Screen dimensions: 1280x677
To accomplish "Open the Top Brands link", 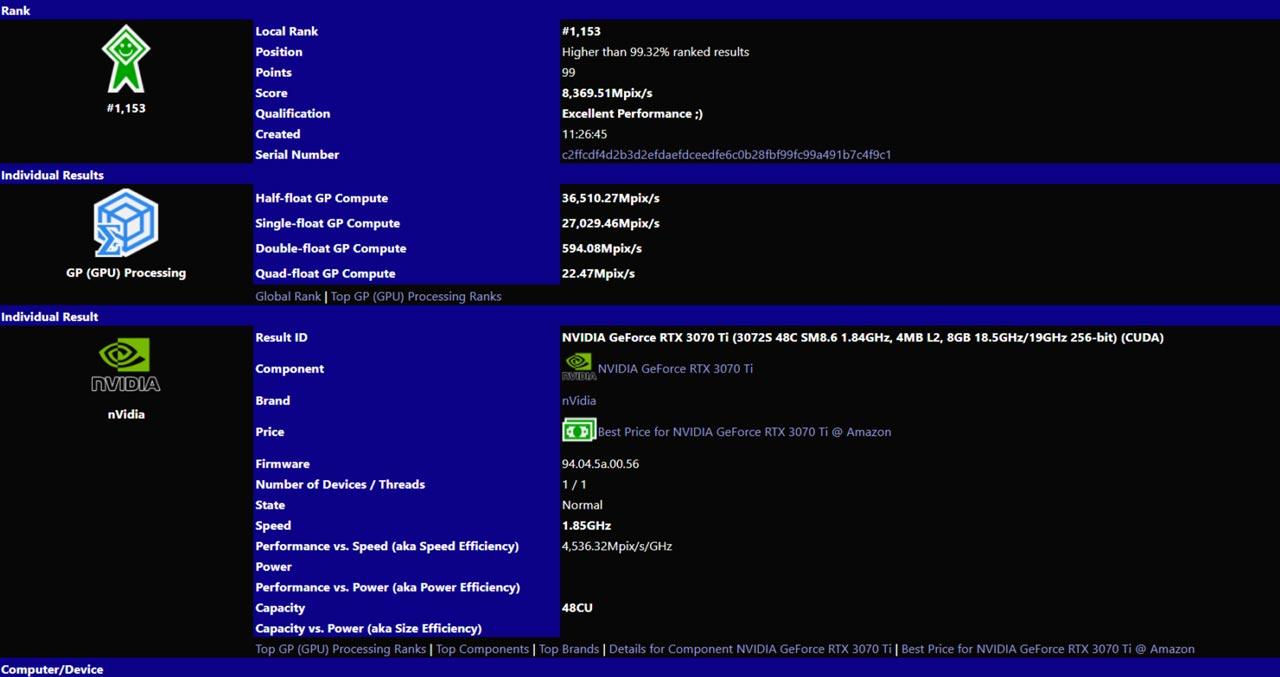I will point(569,649).
